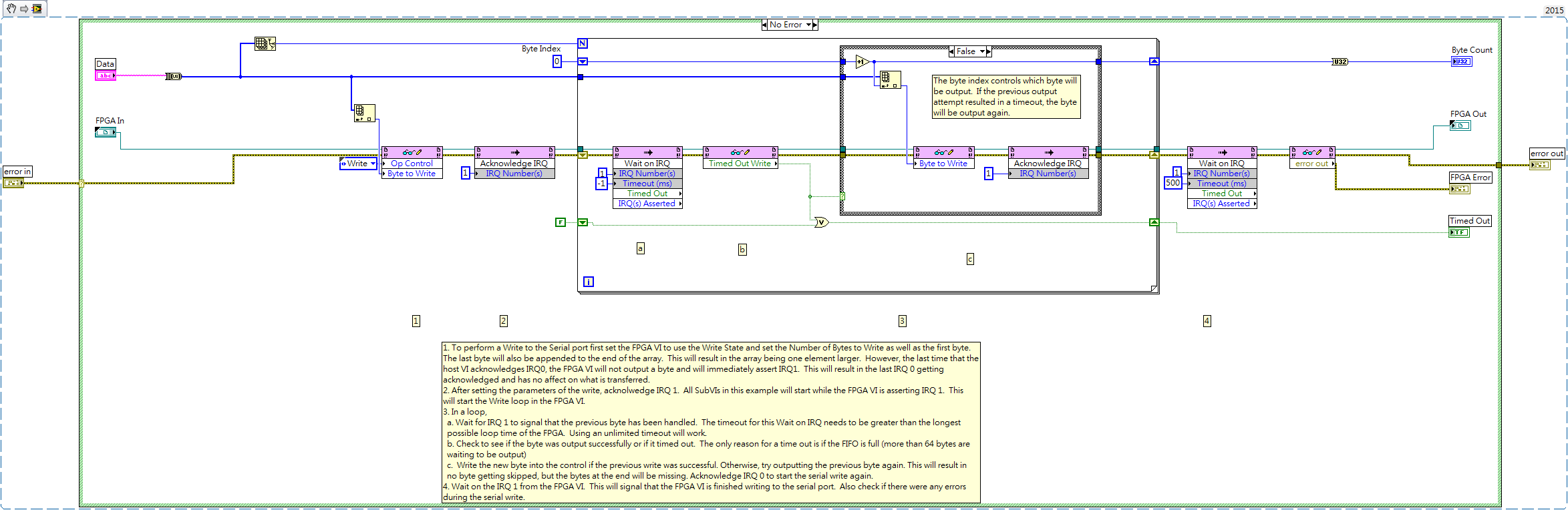Click the green selector terminal of False case
The width and height of the screenshot is (1568, 510).
(x=842, y=196)
